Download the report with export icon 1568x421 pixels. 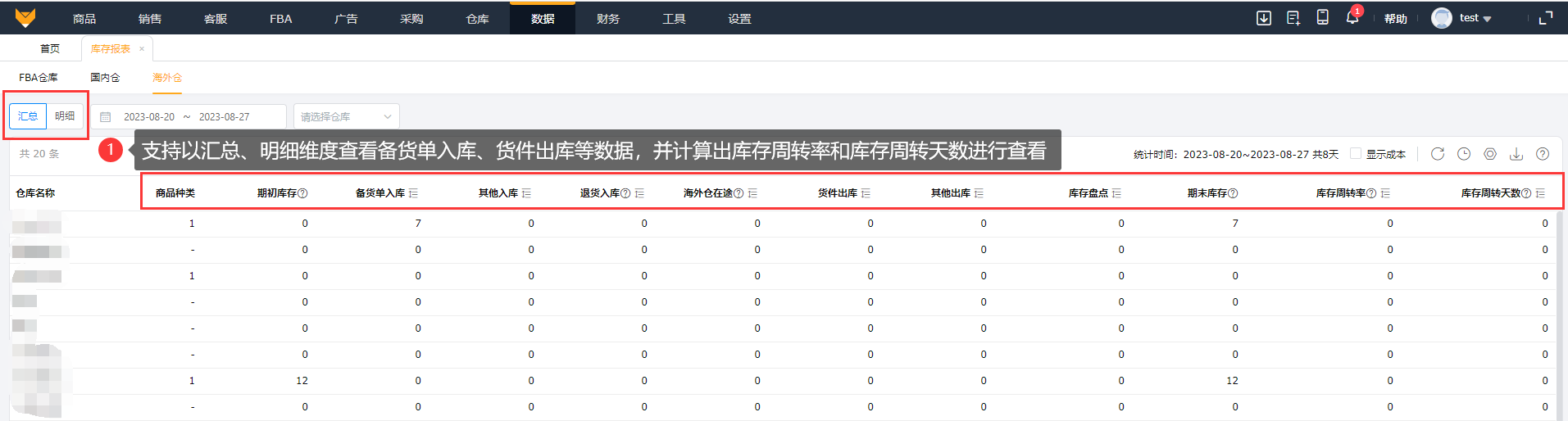point(1516,154)
